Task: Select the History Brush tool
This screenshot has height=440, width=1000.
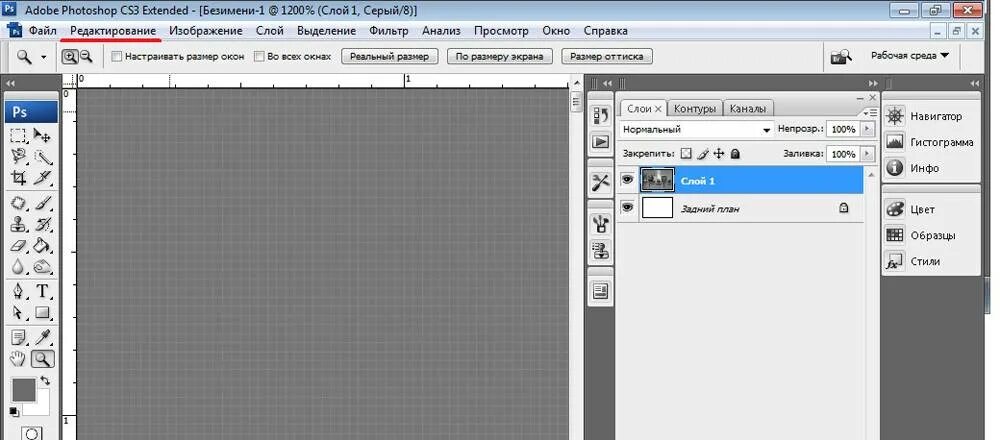Action: click(42, 224)
